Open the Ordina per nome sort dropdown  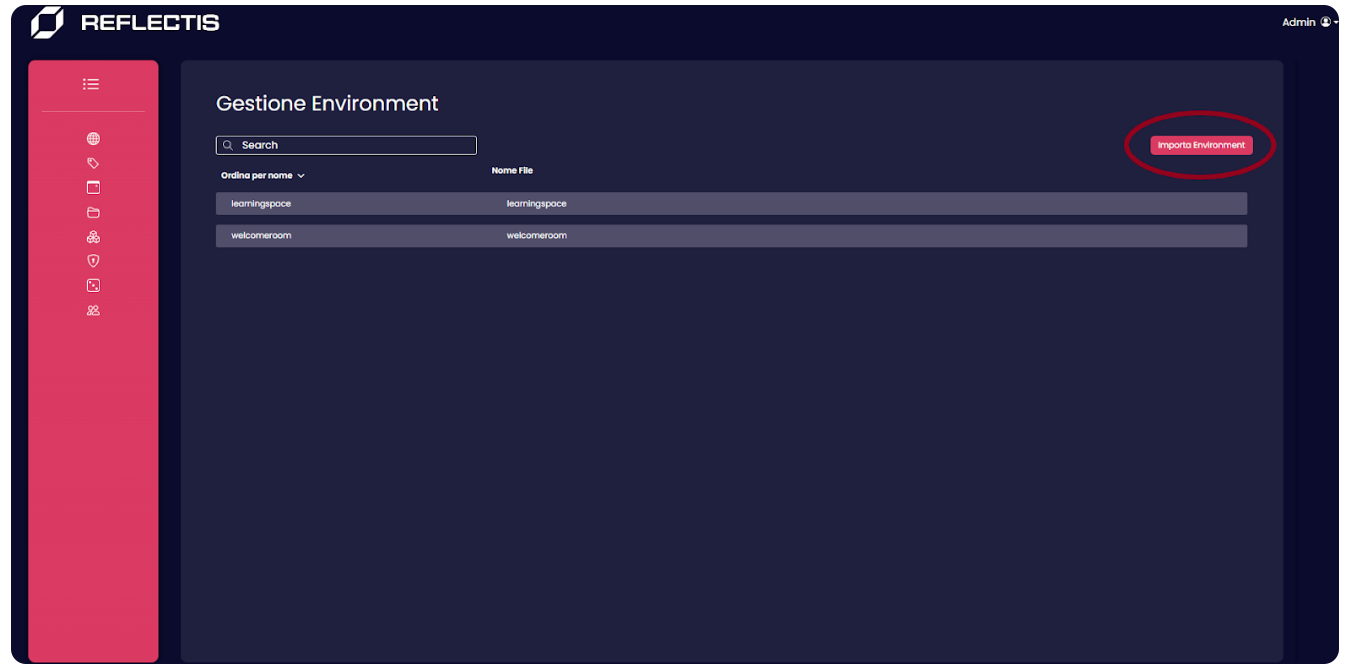[262, 176]
